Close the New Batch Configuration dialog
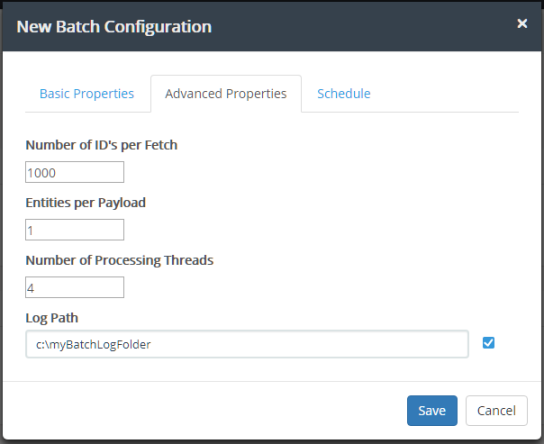 (522, 24)
